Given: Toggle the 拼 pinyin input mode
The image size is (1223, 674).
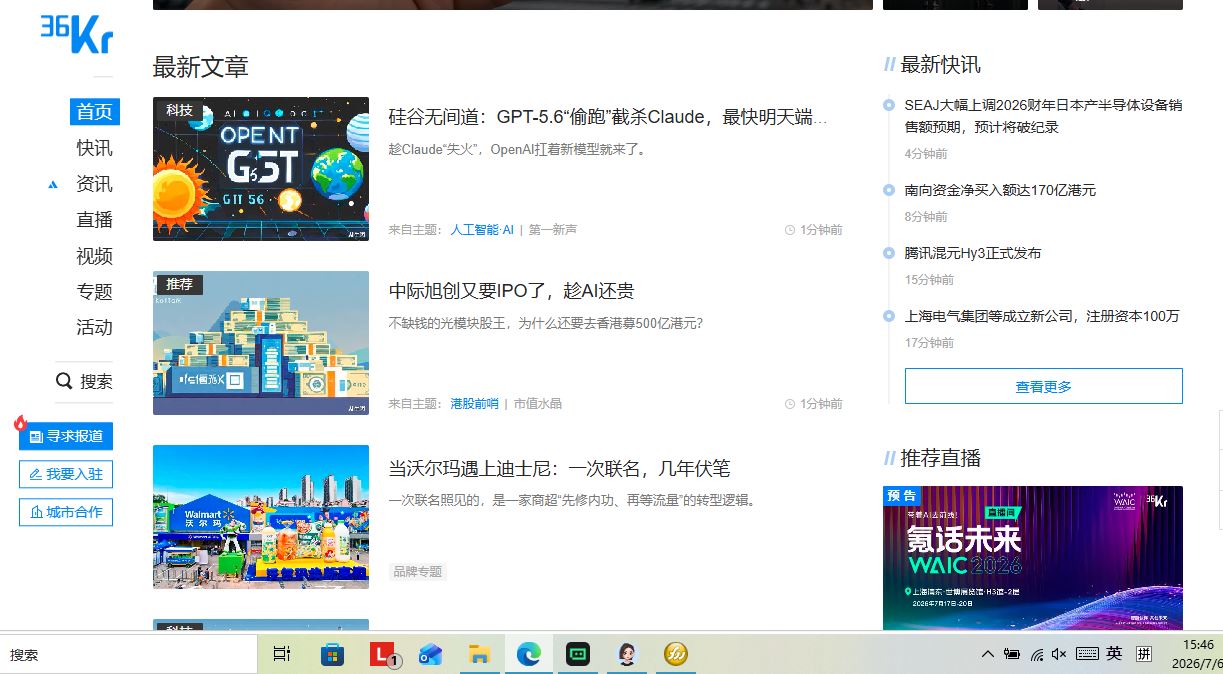Looking at the screenshot, I should (1144, 654).
